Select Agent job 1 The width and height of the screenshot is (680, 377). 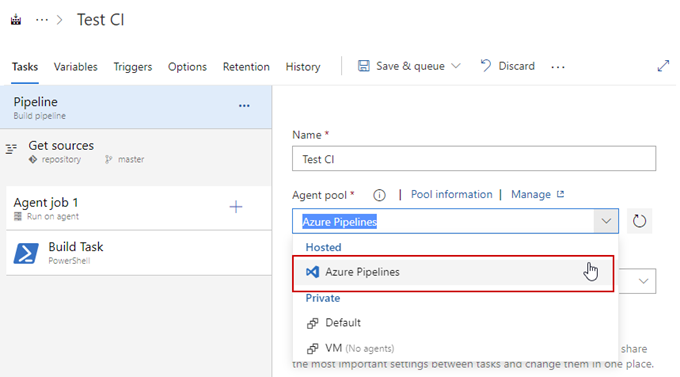139,208
